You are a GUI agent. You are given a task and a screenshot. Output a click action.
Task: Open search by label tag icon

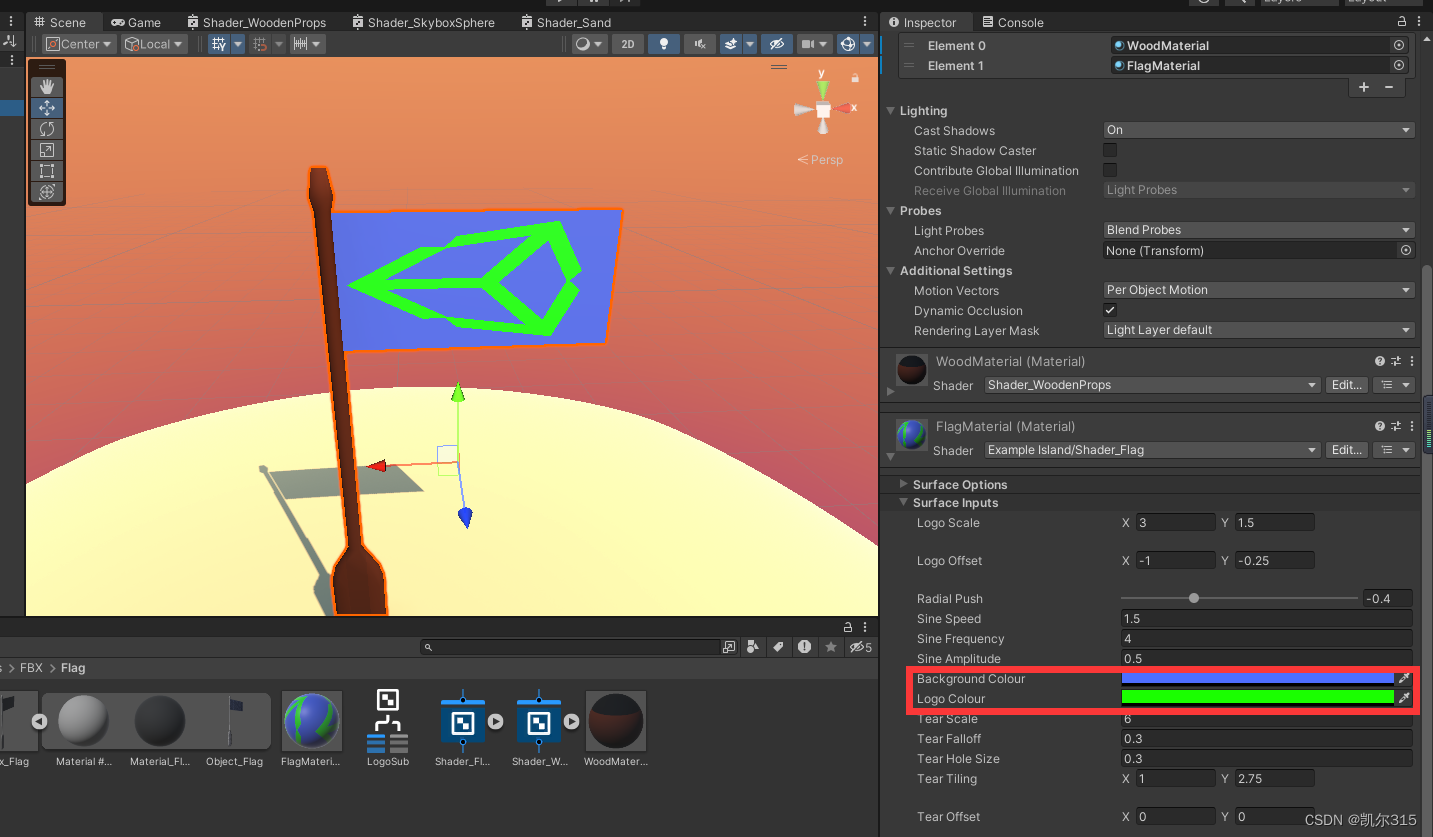coord(778,647)
